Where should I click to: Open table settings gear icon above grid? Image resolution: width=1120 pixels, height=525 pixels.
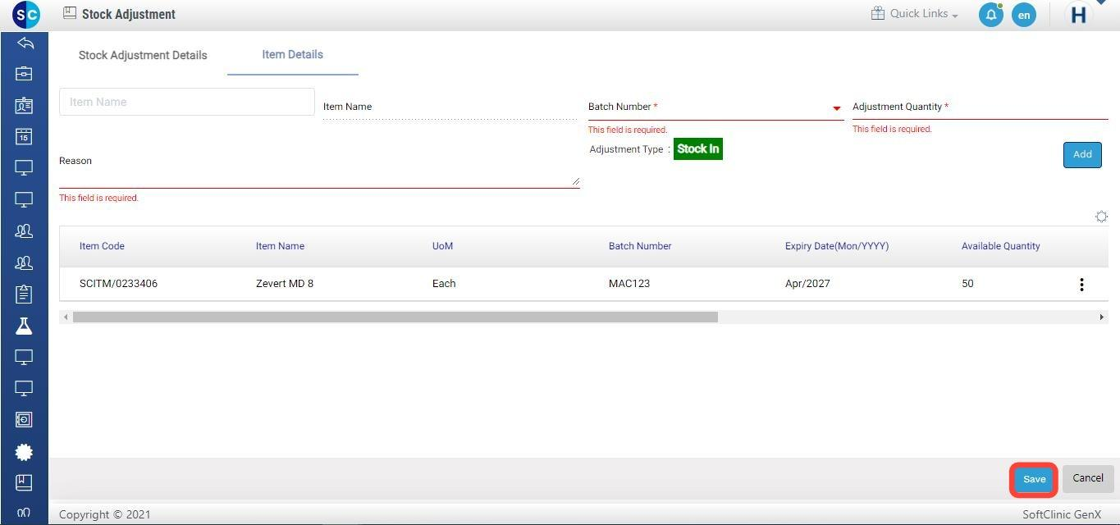[x=1101, y=217]
